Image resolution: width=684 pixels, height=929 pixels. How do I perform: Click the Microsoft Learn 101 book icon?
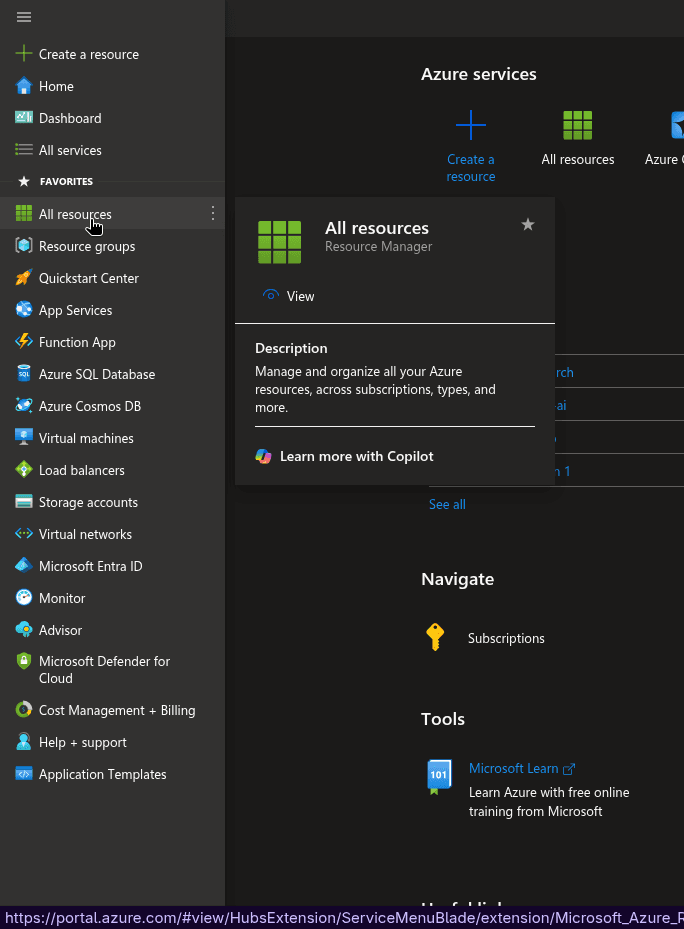[x=439, y=777]
